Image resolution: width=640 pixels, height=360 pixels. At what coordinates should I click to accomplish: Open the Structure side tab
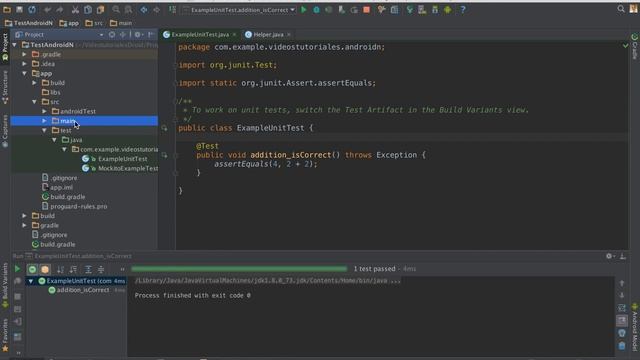(5, 87)
